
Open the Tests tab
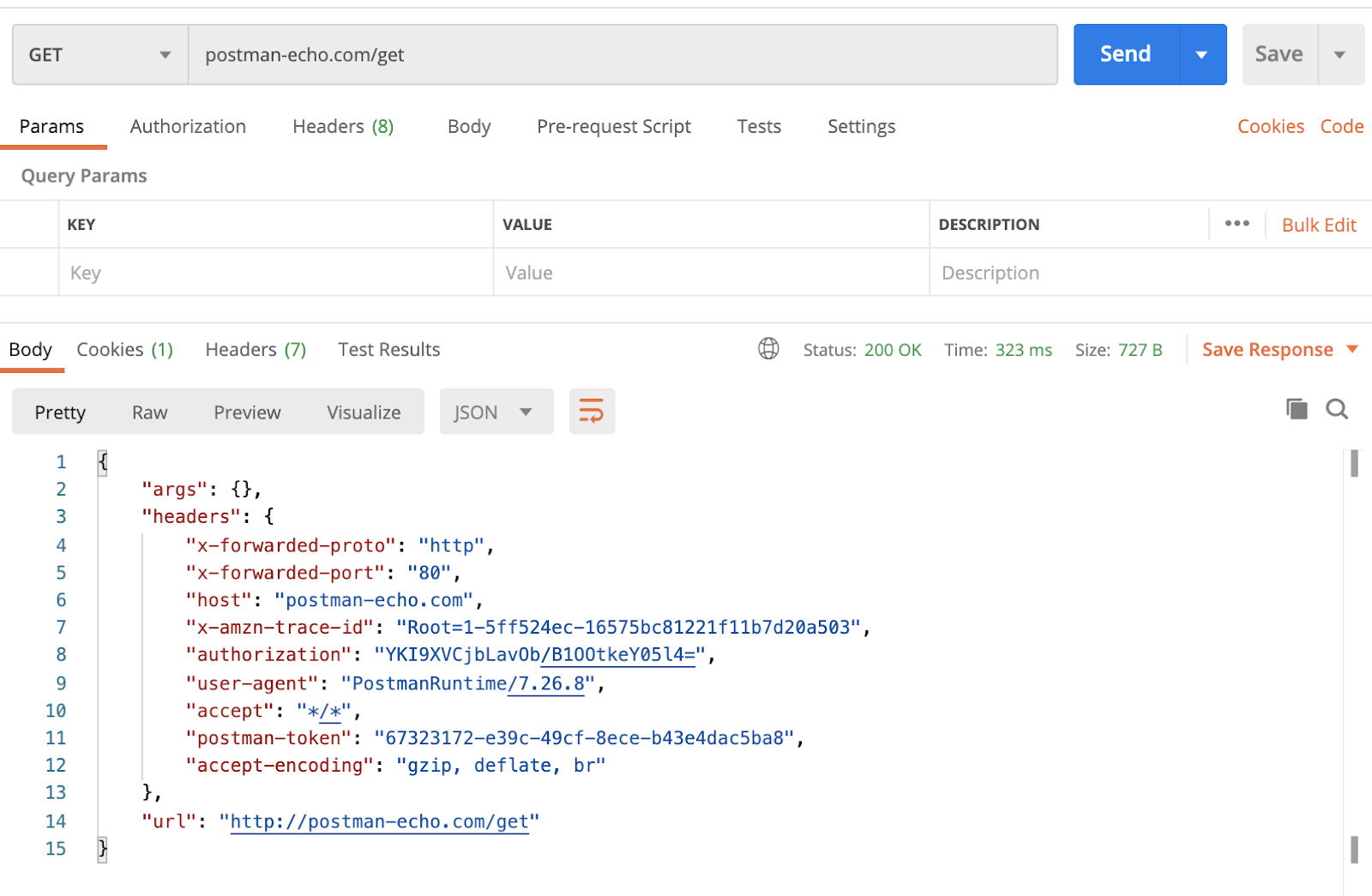point(759,127)
